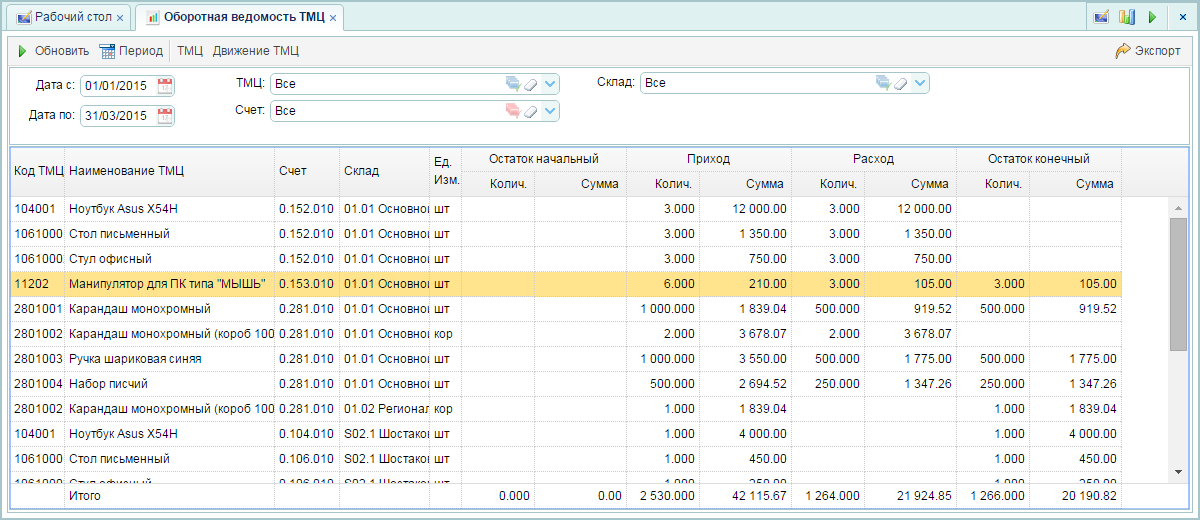The height and width of the screenshot is (520, 1200).
Task: Click the bar chart icon in the top-right toolbar
Action: coord(1127,17)
